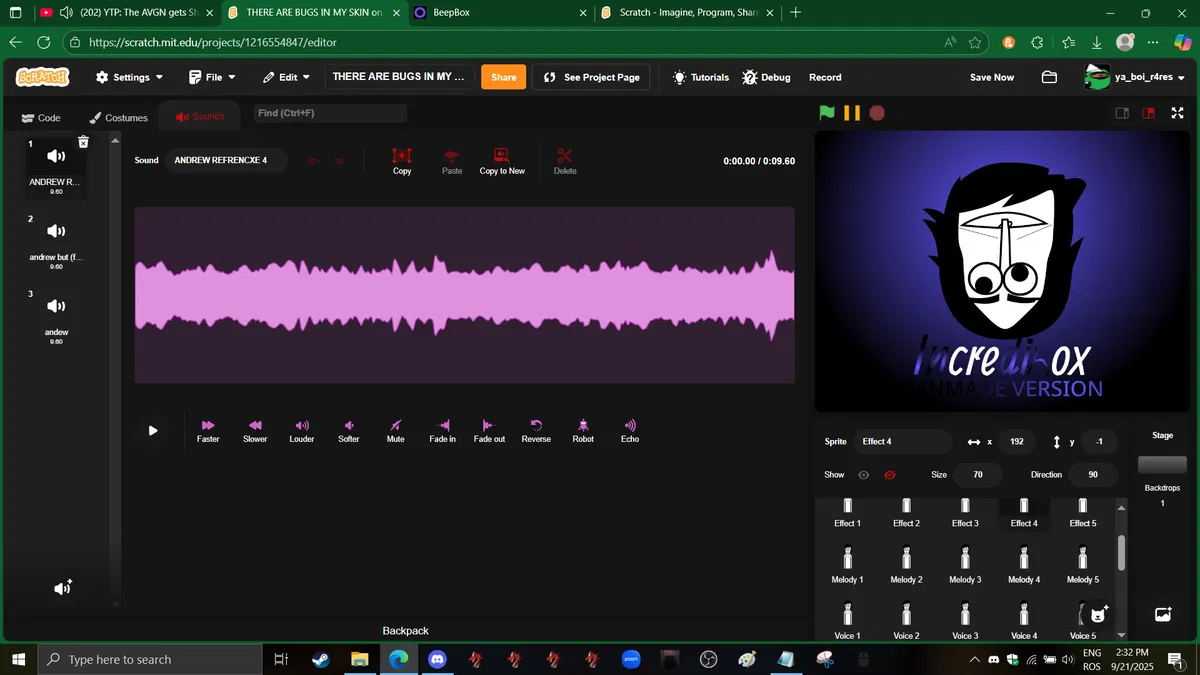Image resolution: width=1200 pixels, height=675 pixels.
Task: Edit the sound name field
Action: 227,160
